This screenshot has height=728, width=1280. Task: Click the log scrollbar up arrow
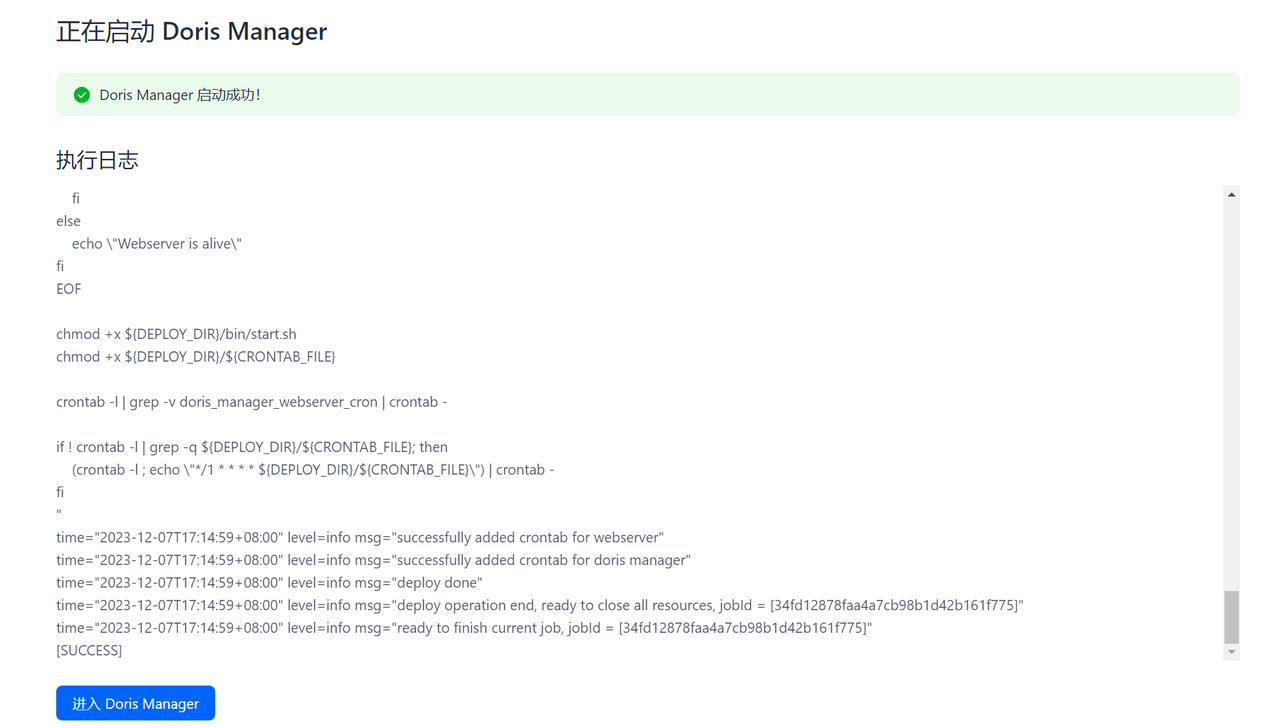click(1232, 195)
